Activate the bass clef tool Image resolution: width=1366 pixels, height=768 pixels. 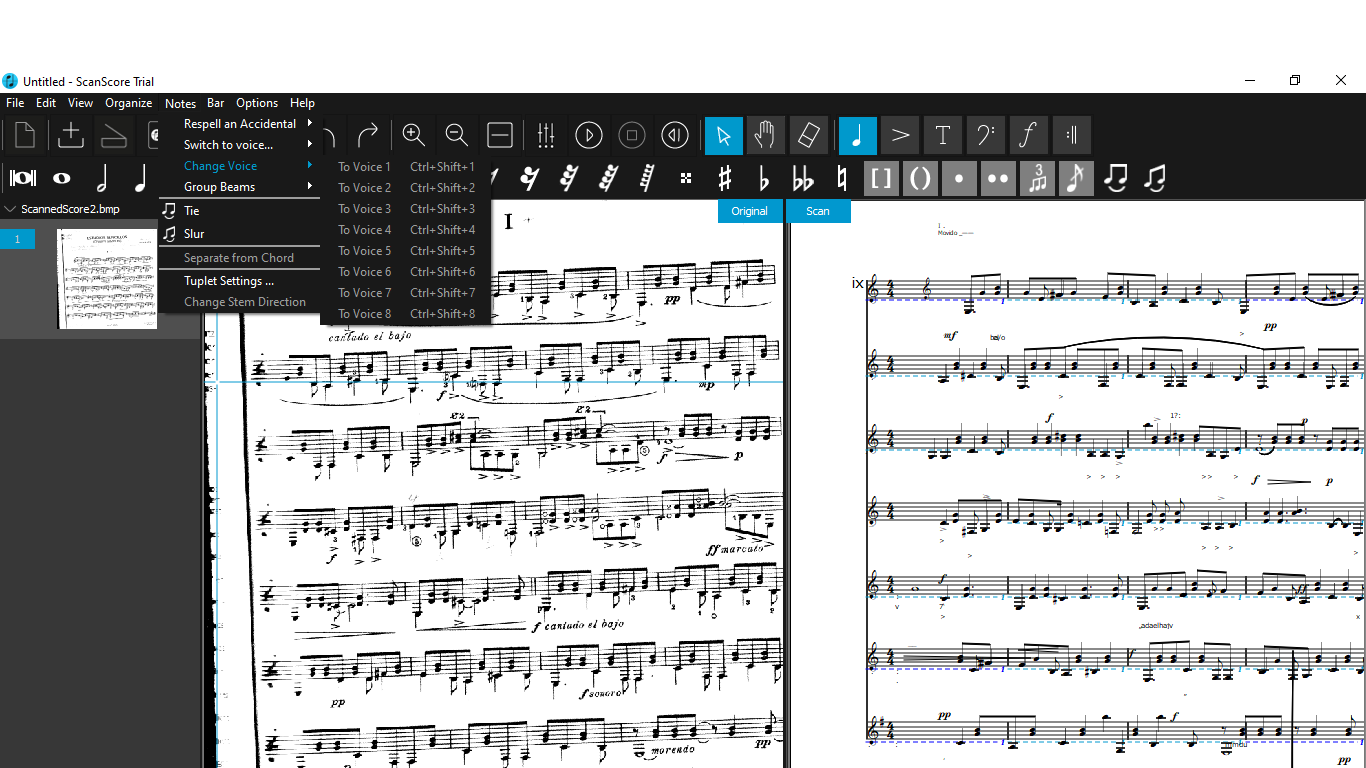[x=985, y=135]
